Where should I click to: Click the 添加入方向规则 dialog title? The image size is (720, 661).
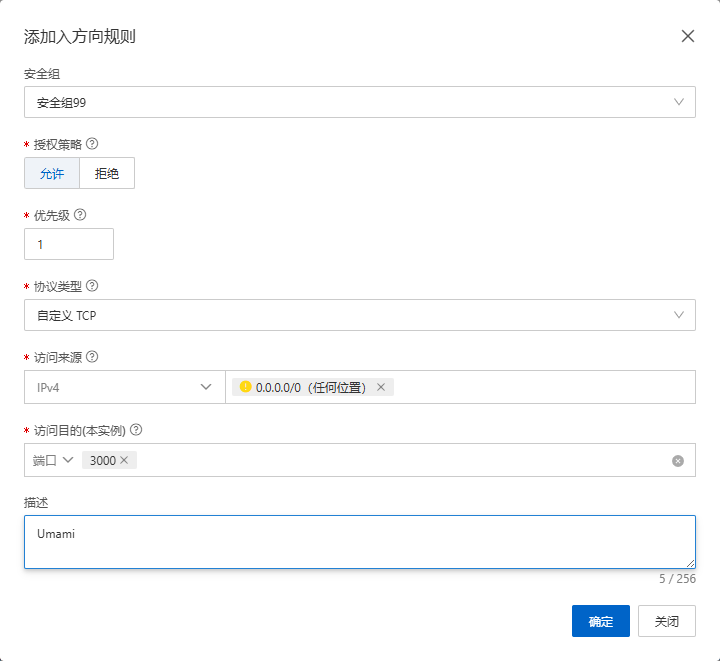click(x=79, y=36)
